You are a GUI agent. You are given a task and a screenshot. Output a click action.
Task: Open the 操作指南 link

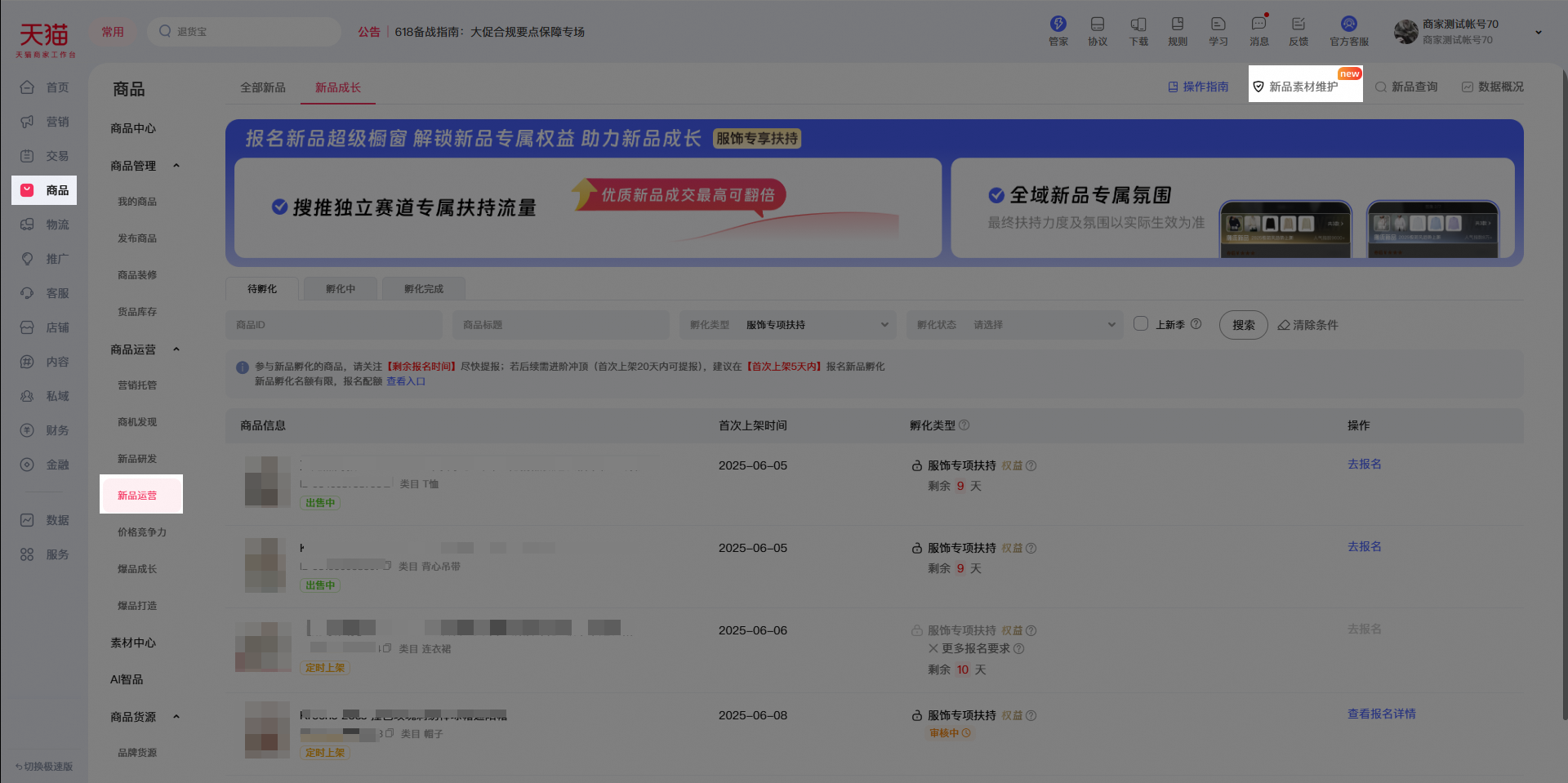click(x=1198, y=87)
